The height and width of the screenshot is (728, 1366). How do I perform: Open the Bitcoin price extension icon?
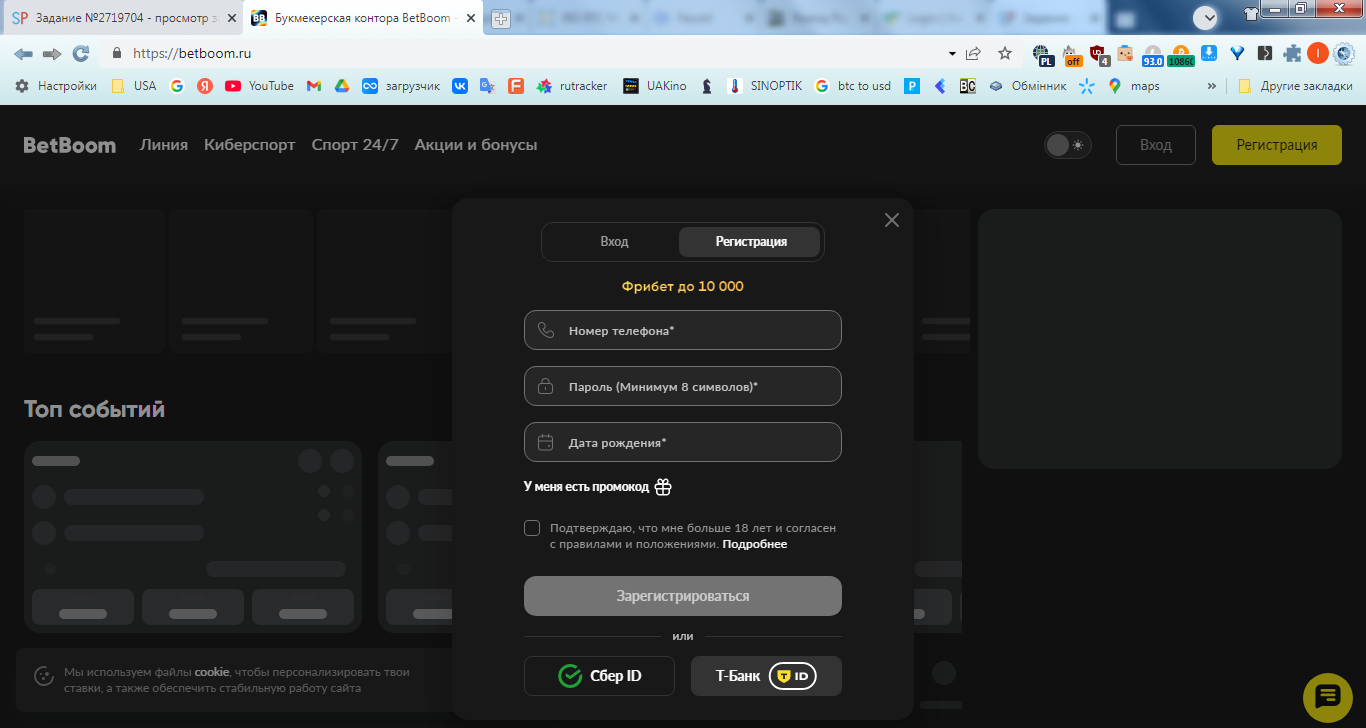1181,55
